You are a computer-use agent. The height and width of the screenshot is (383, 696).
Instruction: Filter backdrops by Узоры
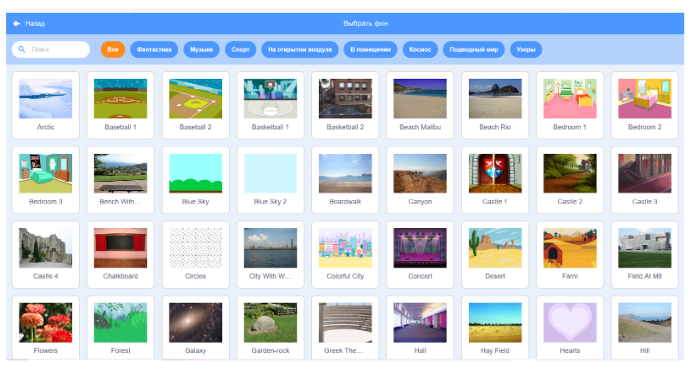[526, 49]
